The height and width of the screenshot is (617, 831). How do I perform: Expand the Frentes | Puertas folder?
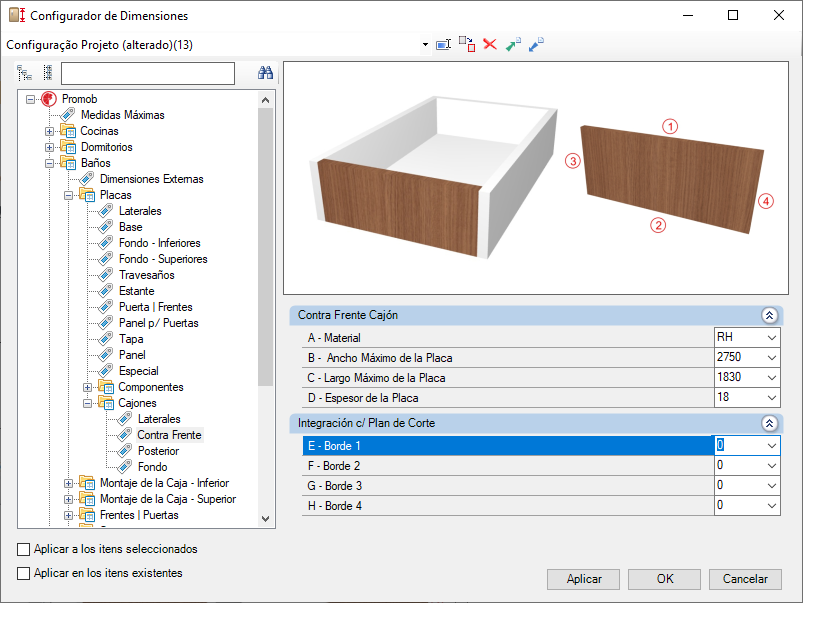click(68, 515)
